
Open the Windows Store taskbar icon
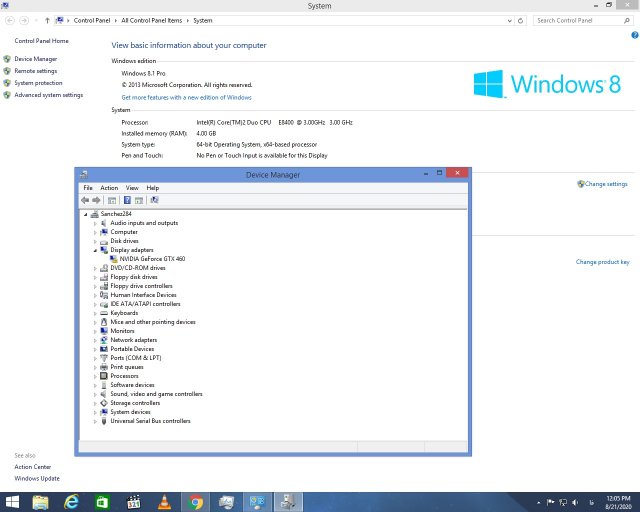click(x=102, y=501)
